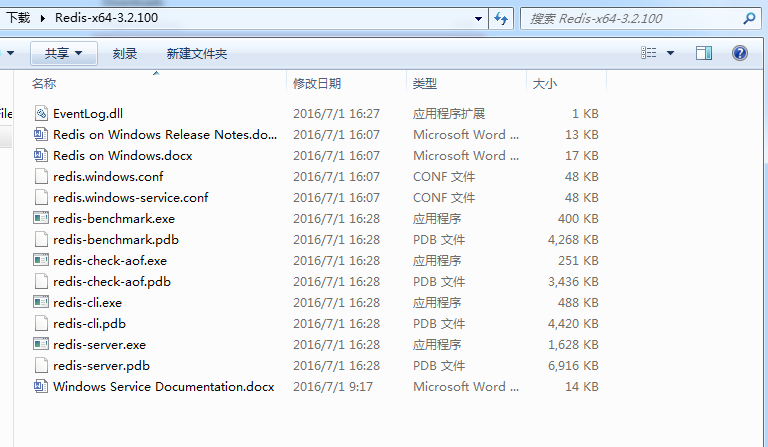The width and height of the screenshot is (768, 447).
Task: Select Redis on Windows Release Notes file name
Action: (165, 135)
